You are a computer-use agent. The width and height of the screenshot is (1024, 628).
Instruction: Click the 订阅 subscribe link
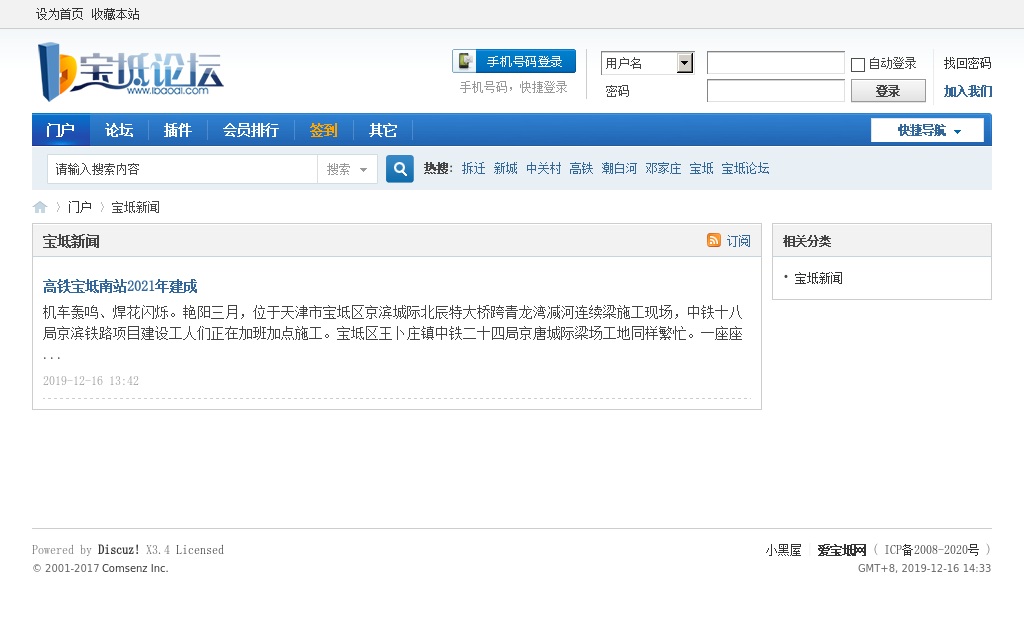tap(739, 241)
